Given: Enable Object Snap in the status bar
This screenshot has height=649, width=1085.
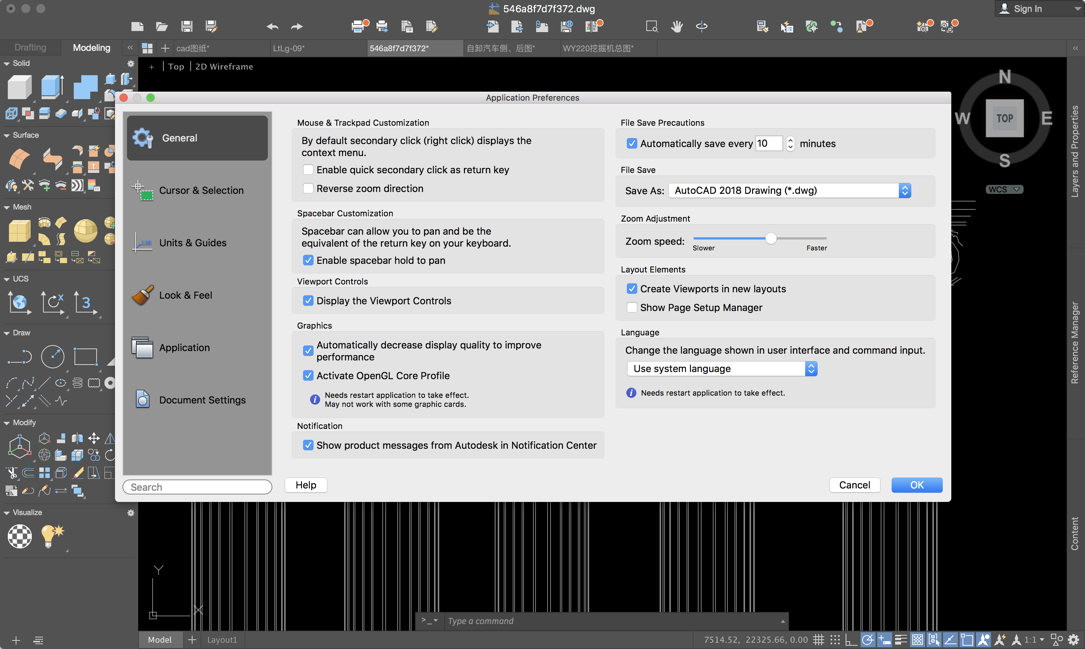Looking at the screenshot, I should pyautogui.click(x=967, y=639).
